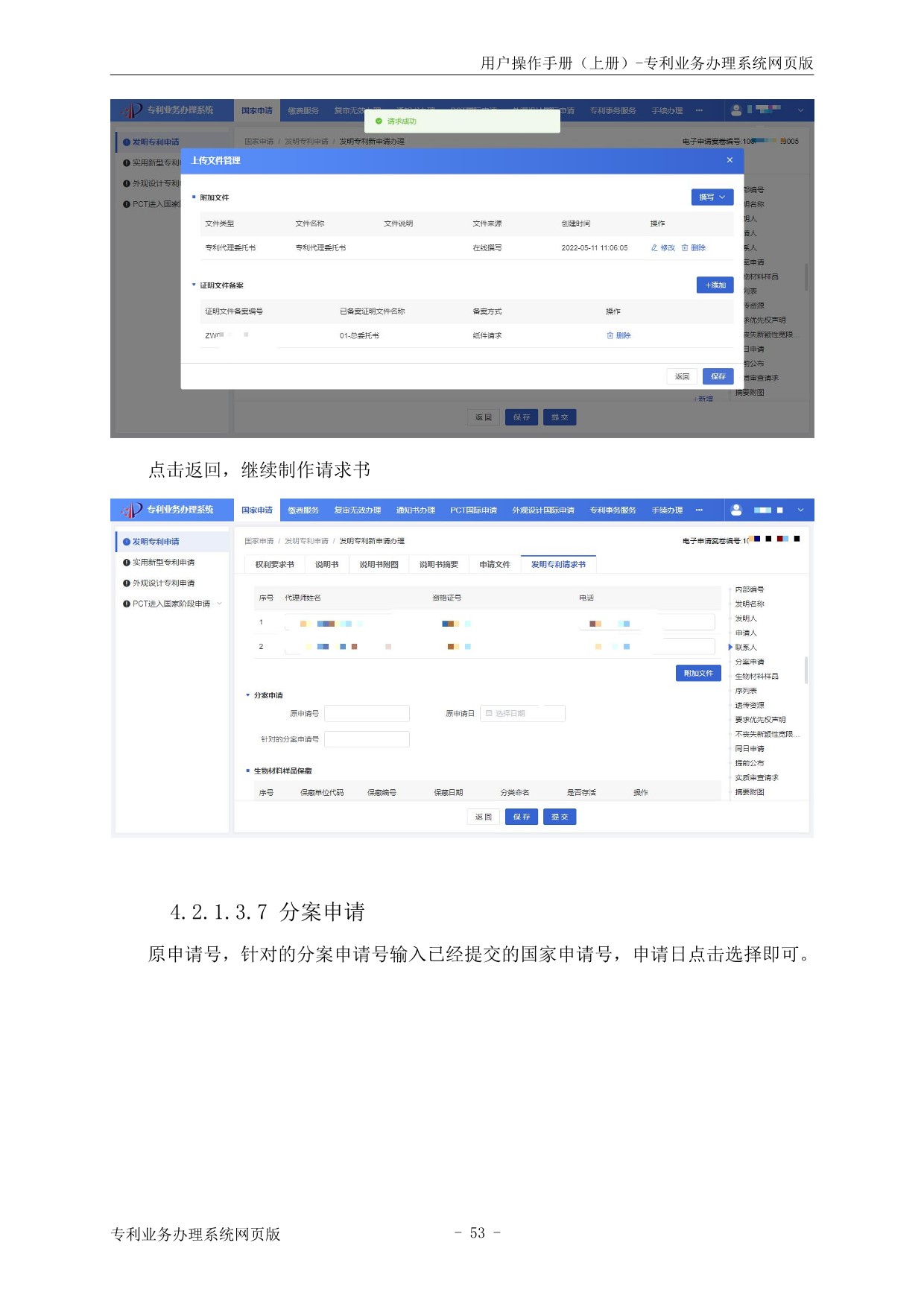Click the 针对的分案申请号 input field
The height and width of the screenshot is (1307, 924).
coord(367,740)
